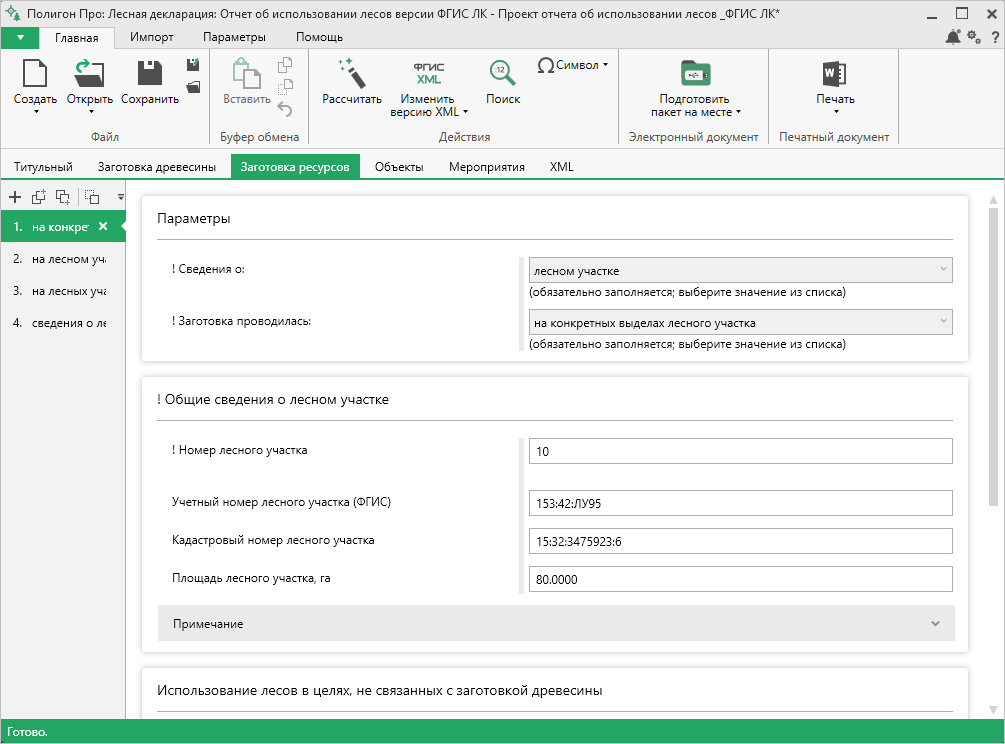Viewport: 1005px width, 744px height.
Task: Add new section with plus icon
Action: (15, 197)
